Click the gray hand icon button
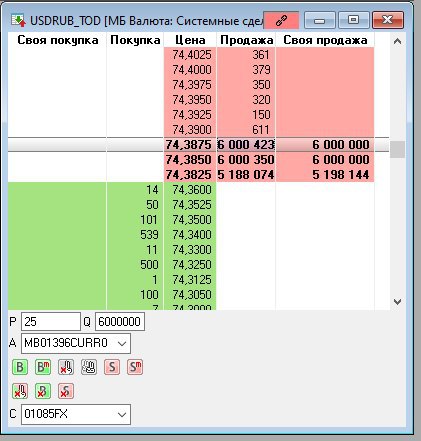The image size is (421, 441). tap(89, 367)
